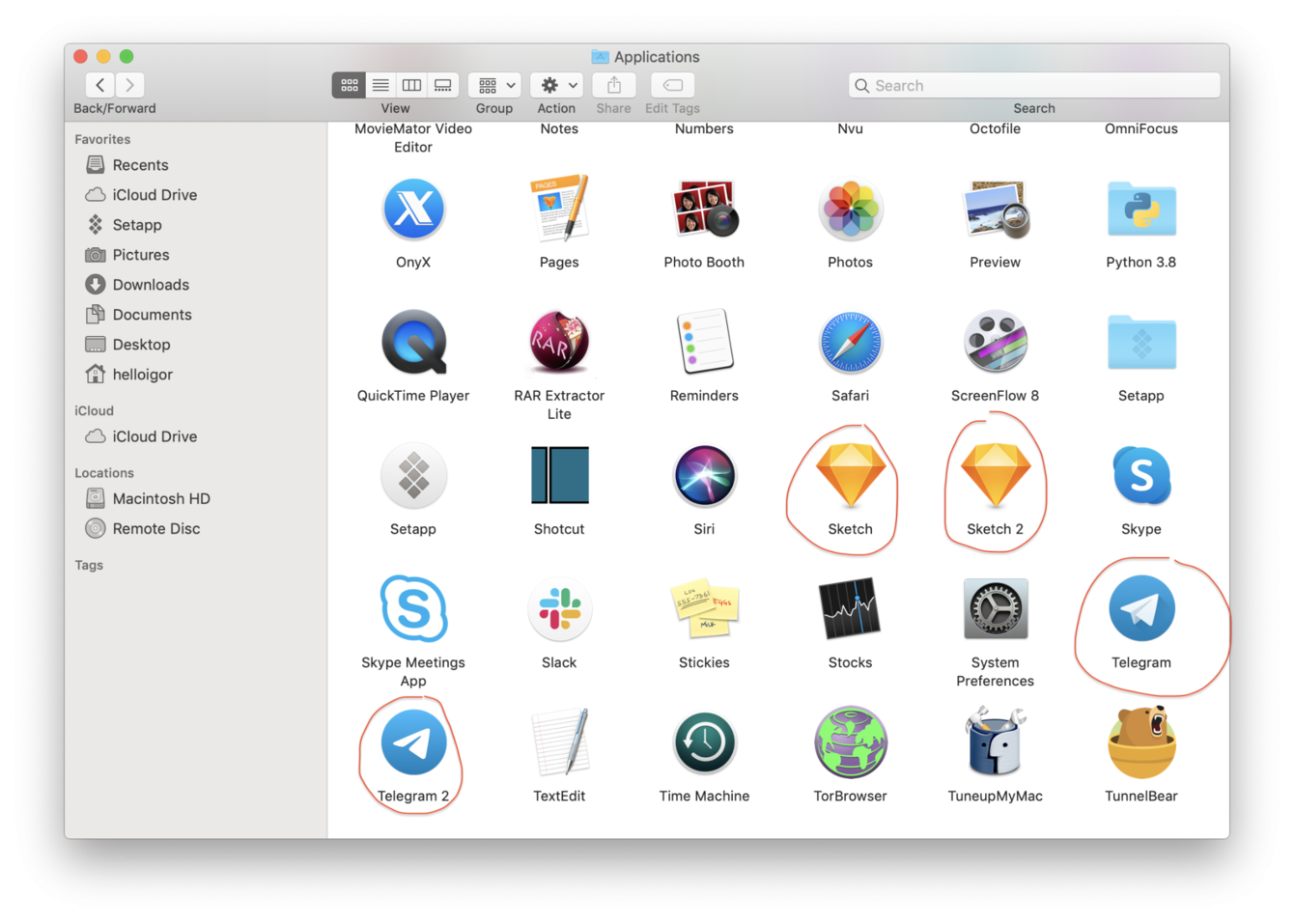Click the Locations sidebar heading
Image resolution: width=1294 pixels, height=924 pixels.
click(x=104, y=473)
